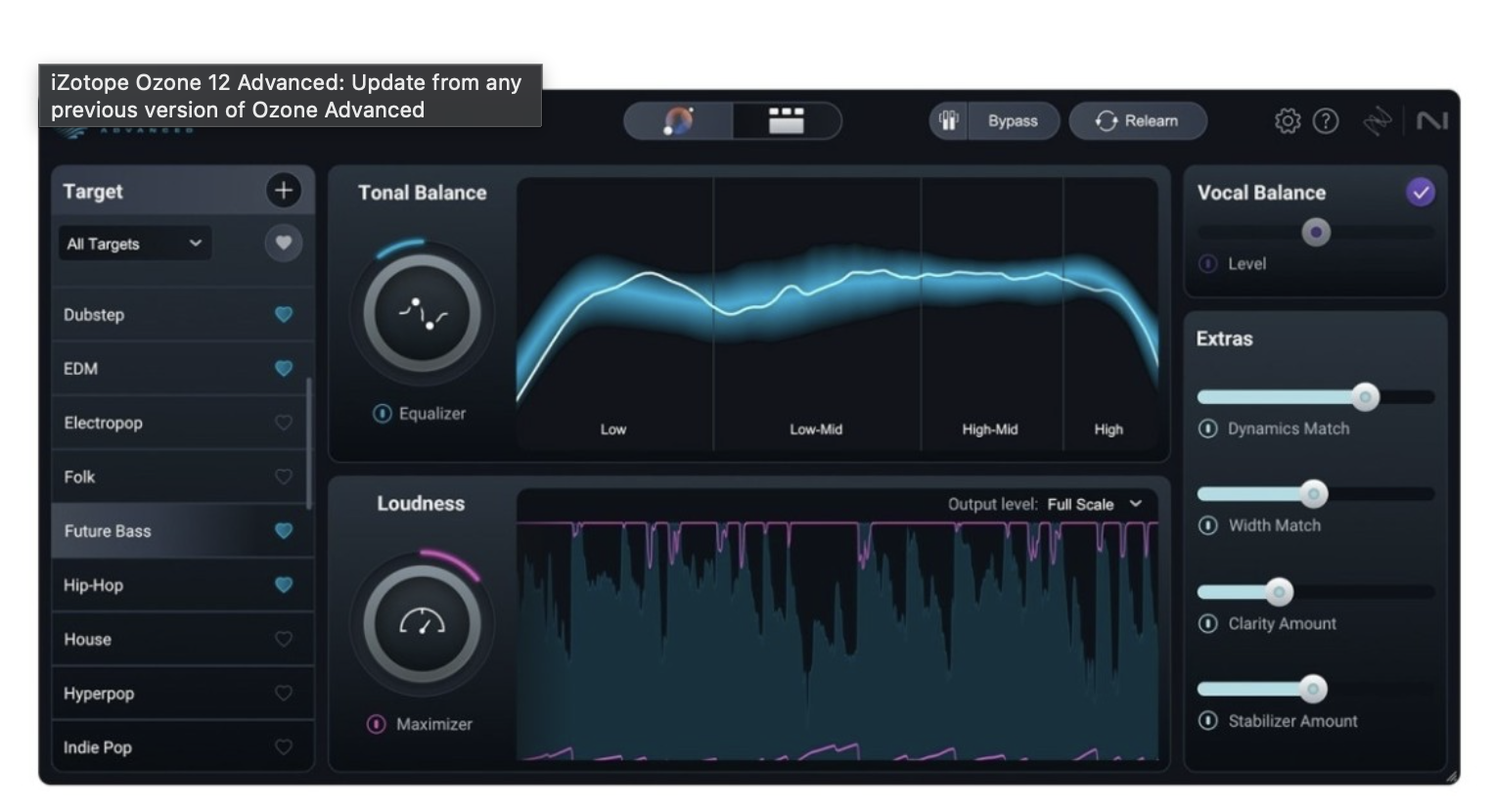Click the High band label
The image size is (1493, 812).
click(x=1108, y=429)
